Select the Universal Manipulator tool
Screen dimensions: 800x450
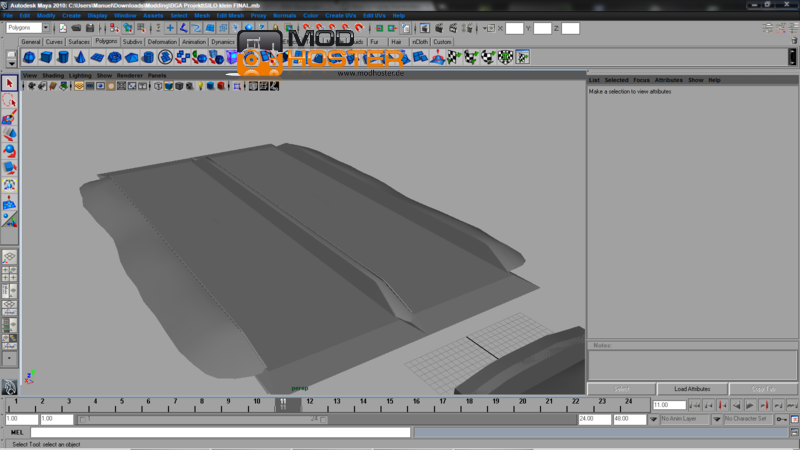pyautogui.click(x=9, y=185)
